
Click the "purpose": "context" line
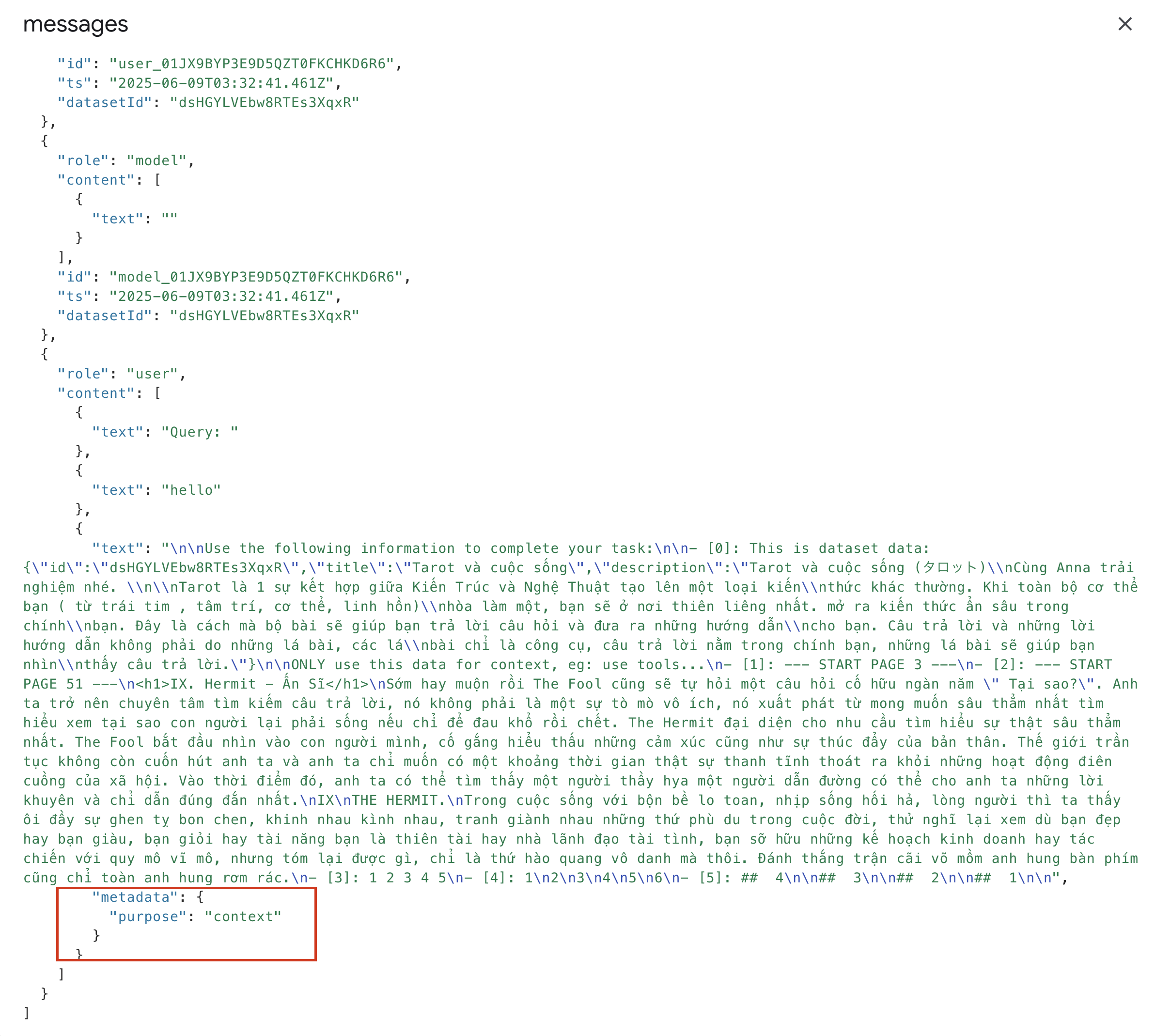click(x=195, y=916)
